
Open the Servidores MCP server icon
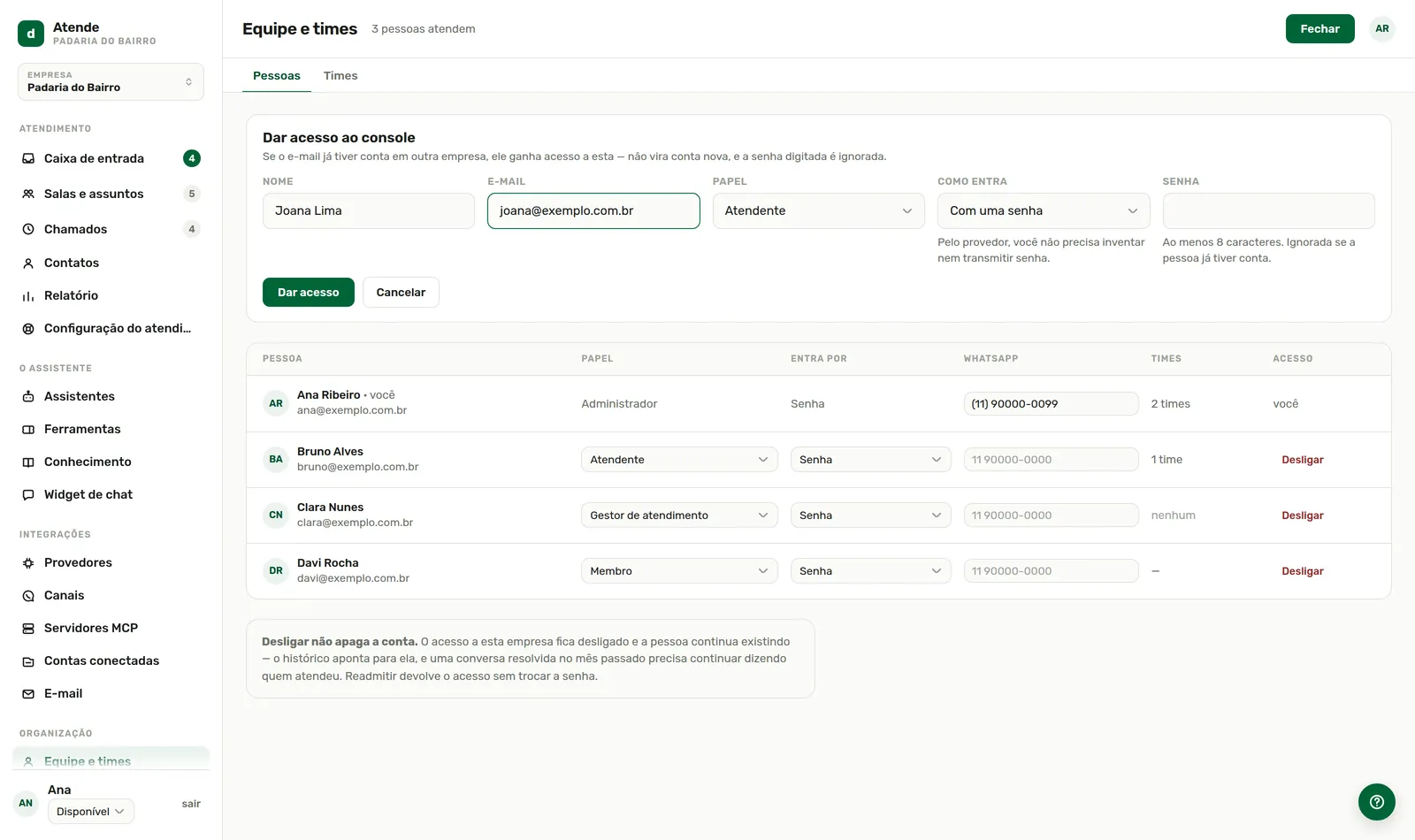(x=28, y=628)
